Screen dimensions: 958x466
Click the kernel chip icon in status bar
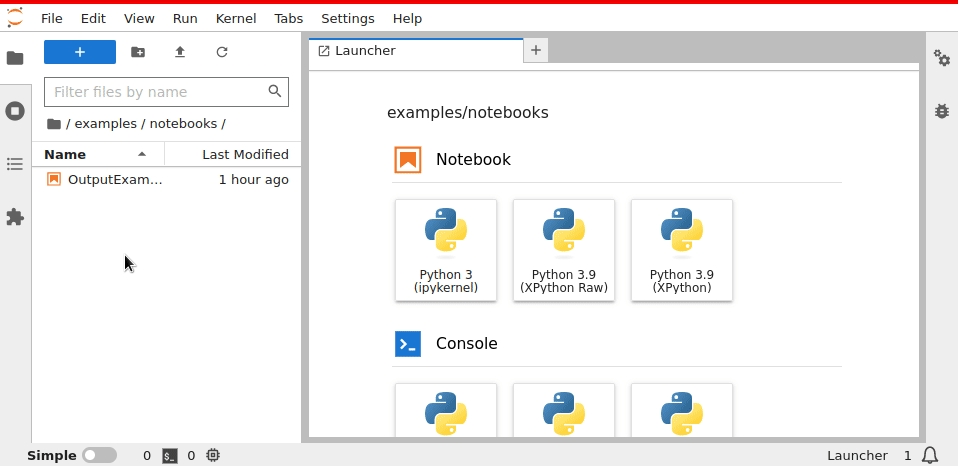coord(213,455)
